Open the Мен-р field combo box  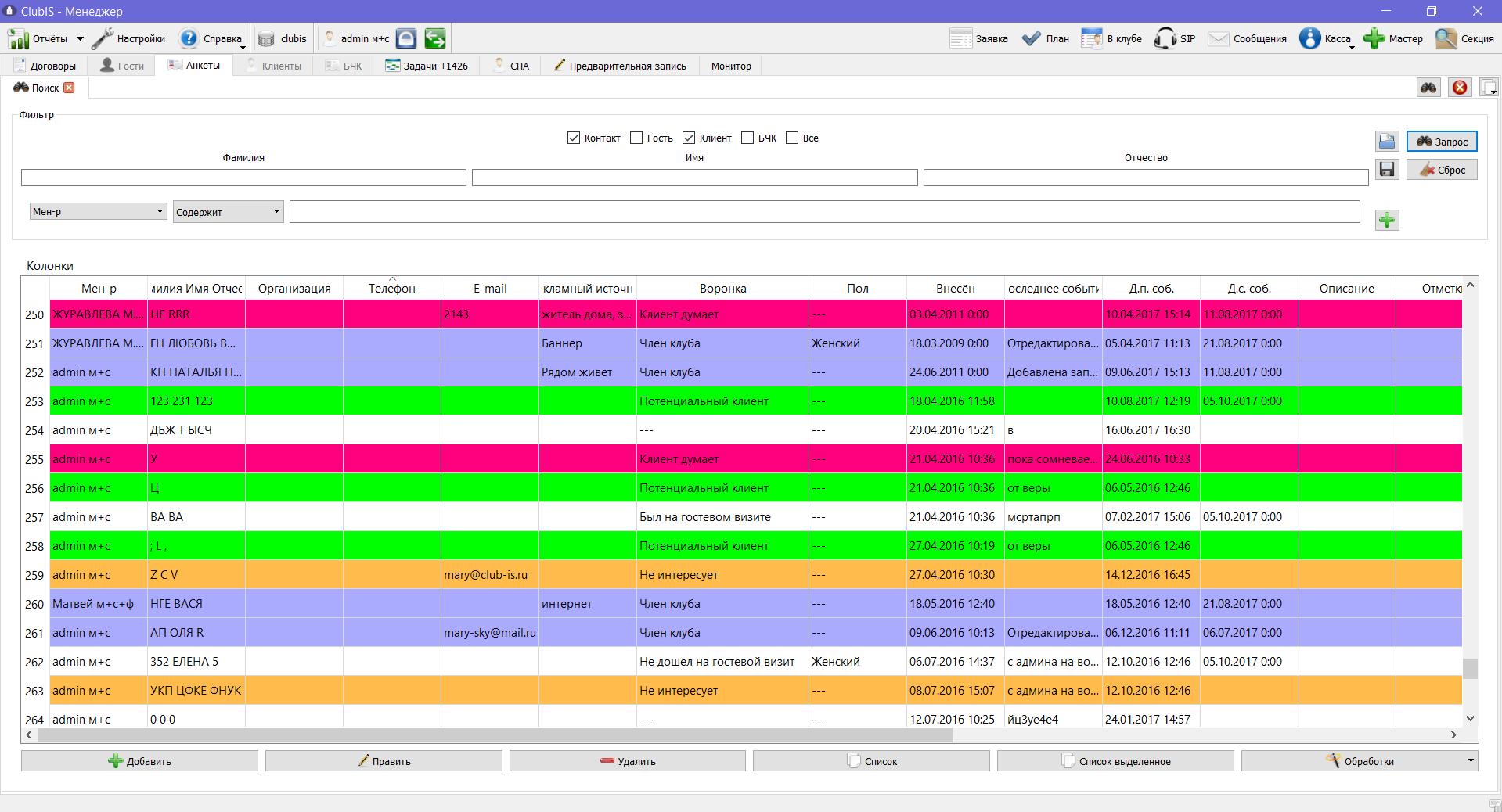(99, 211)
